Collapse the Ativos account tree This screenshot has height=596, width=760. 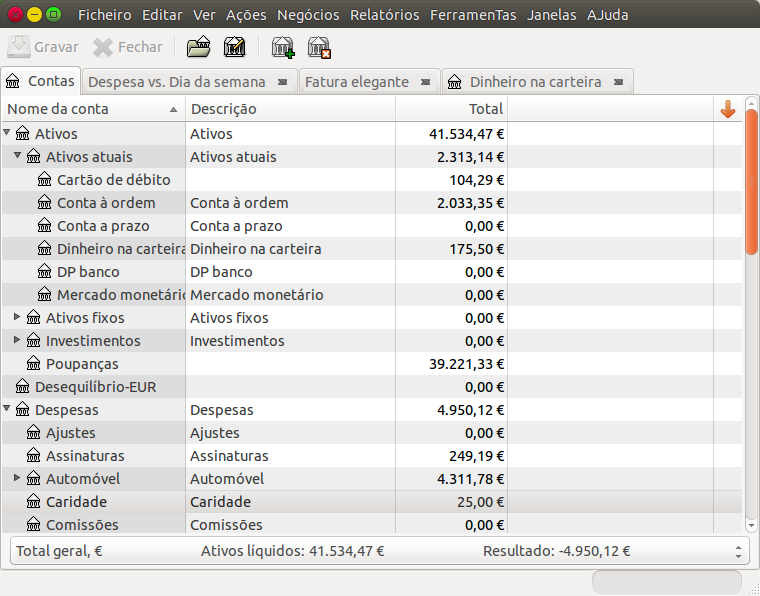tap(8, 133)
